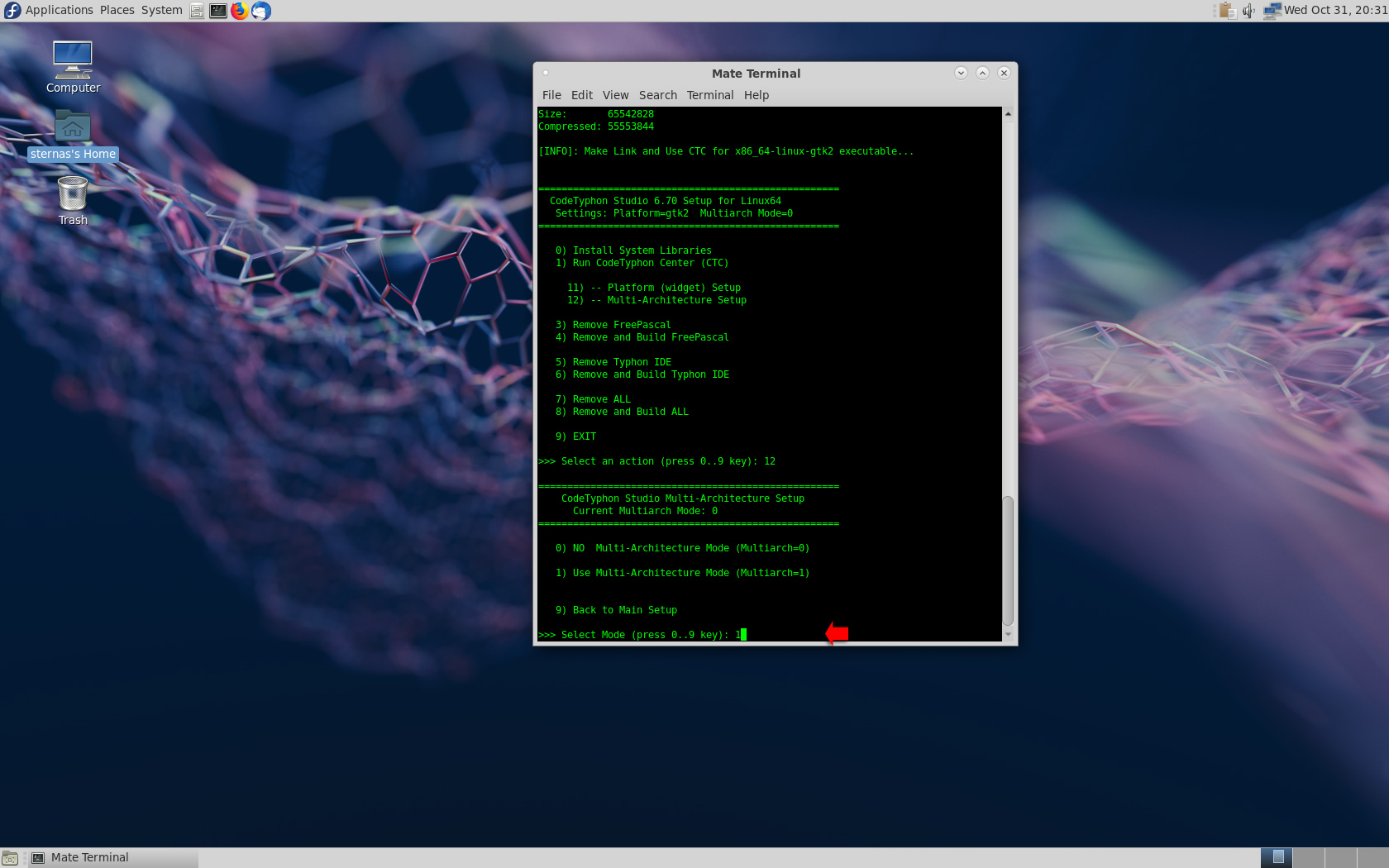This screenshot has width=1389, height=868.
Task: Click 'Remove and Build Typhon IDE' line
Action: click(642, 374)
